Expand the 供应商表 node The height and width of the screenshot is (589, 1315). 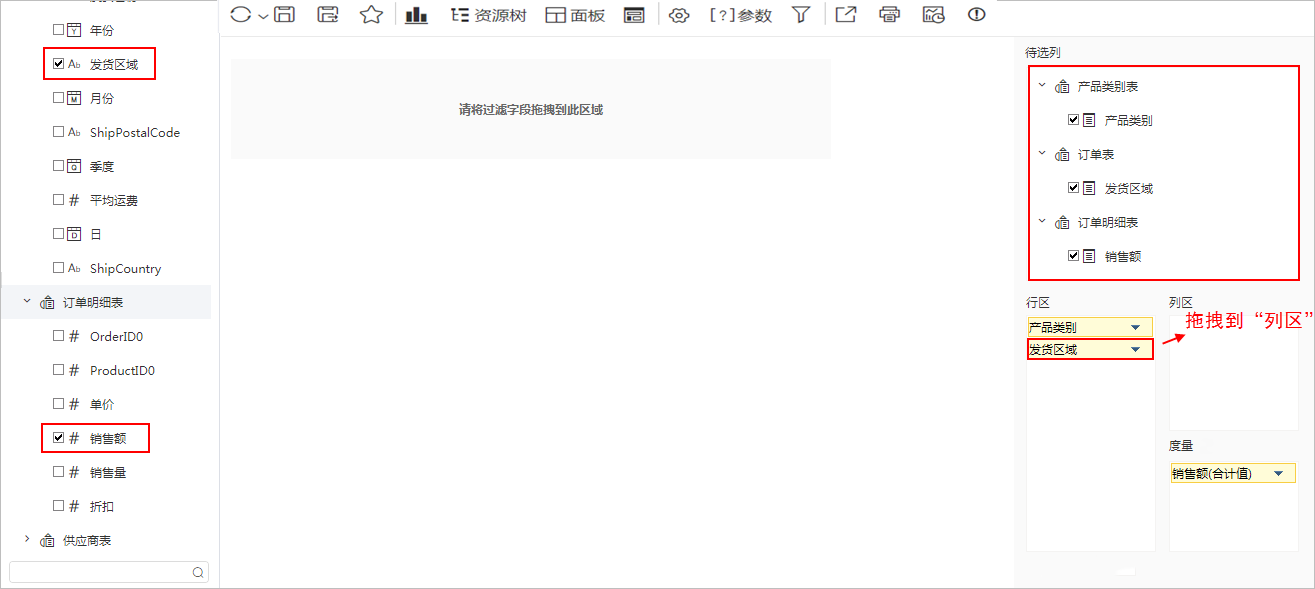[27, 540]
